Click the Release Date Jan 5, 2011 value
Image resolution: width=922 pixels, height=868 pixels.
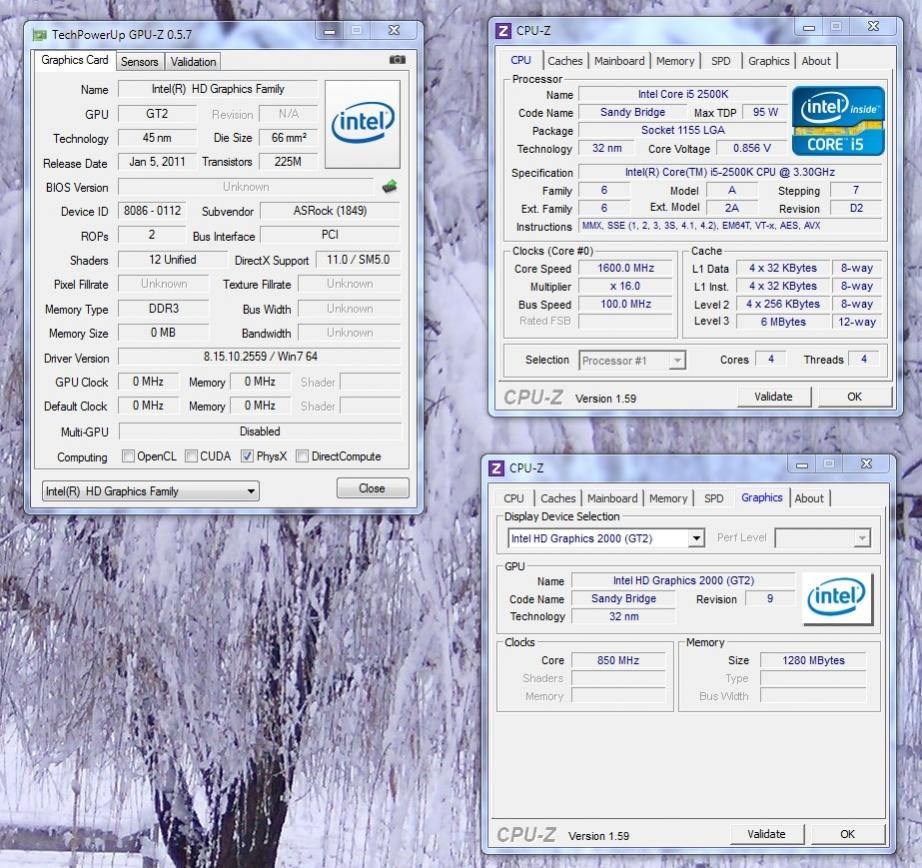157,162
